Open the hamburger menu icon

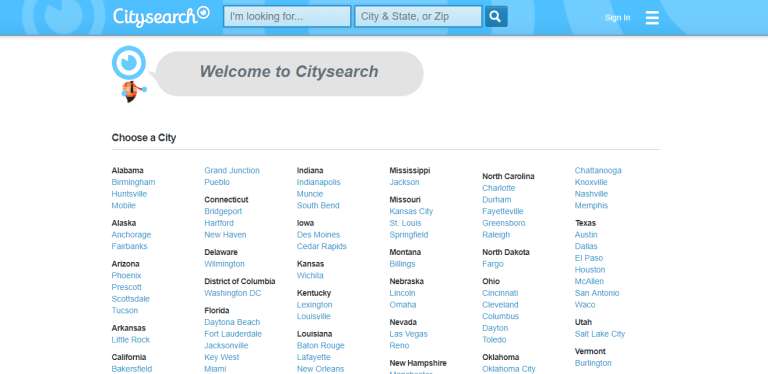pos(652,18)
